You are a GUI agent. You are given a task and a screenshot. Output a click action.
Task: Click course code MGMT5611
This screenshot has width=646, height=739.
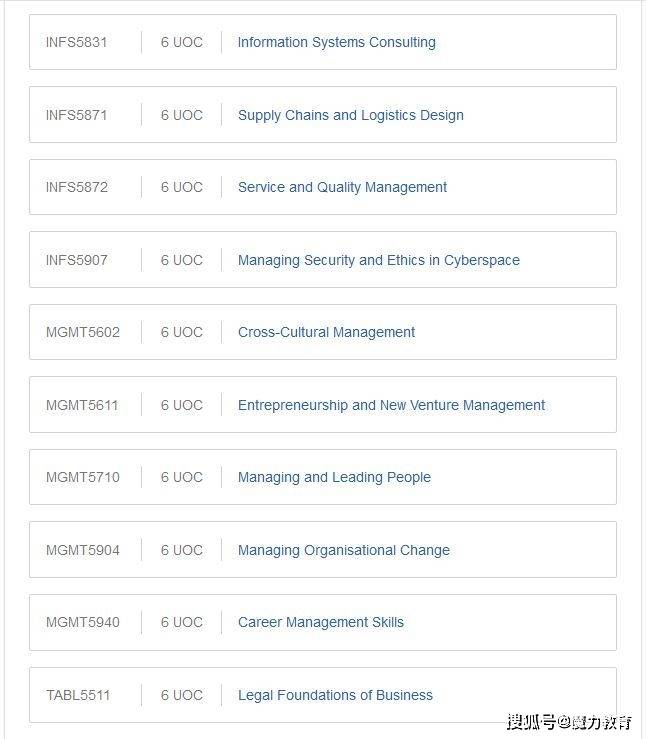pos(81,405)
